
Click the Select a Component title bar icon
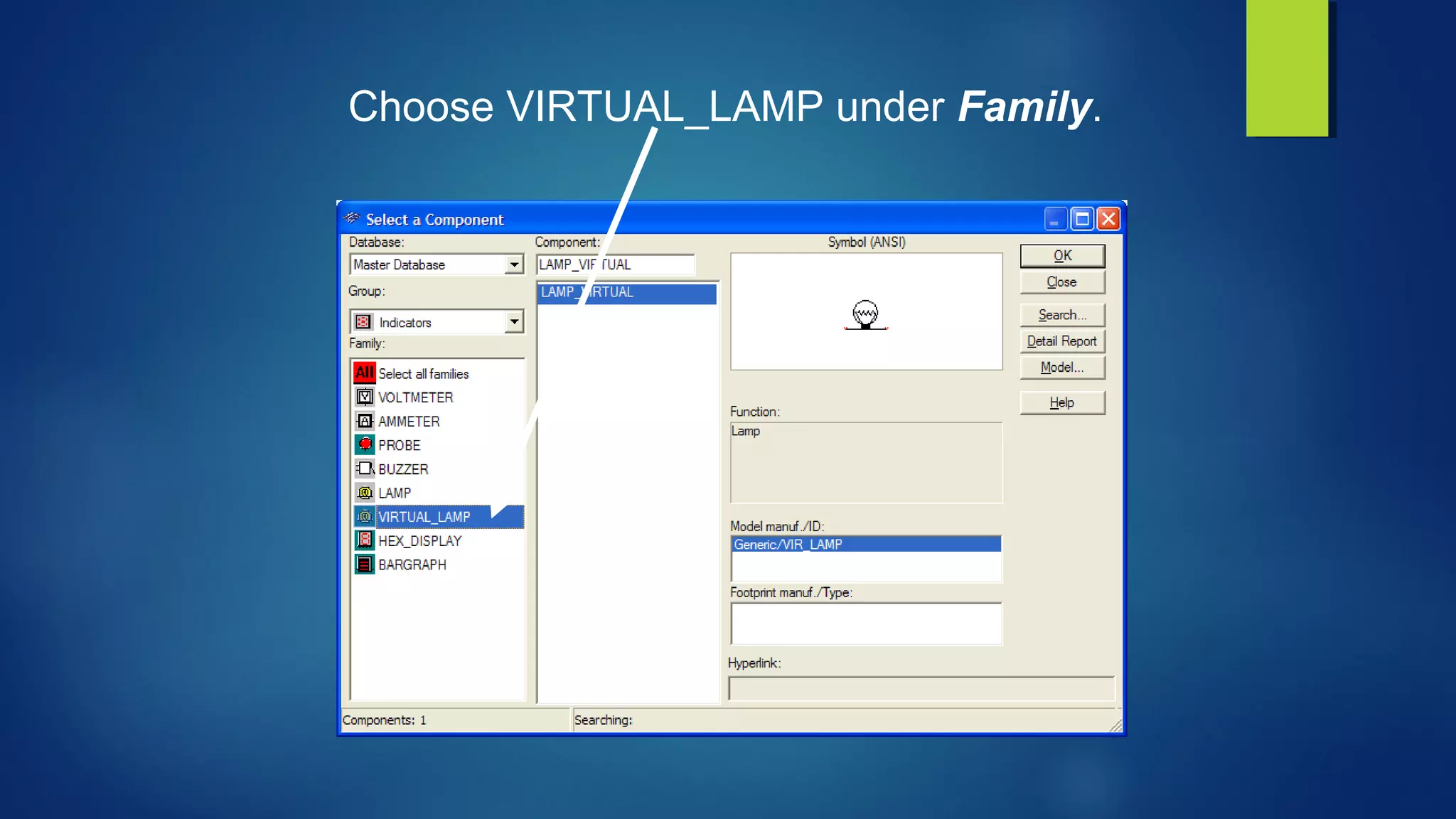tap(352, 218)
